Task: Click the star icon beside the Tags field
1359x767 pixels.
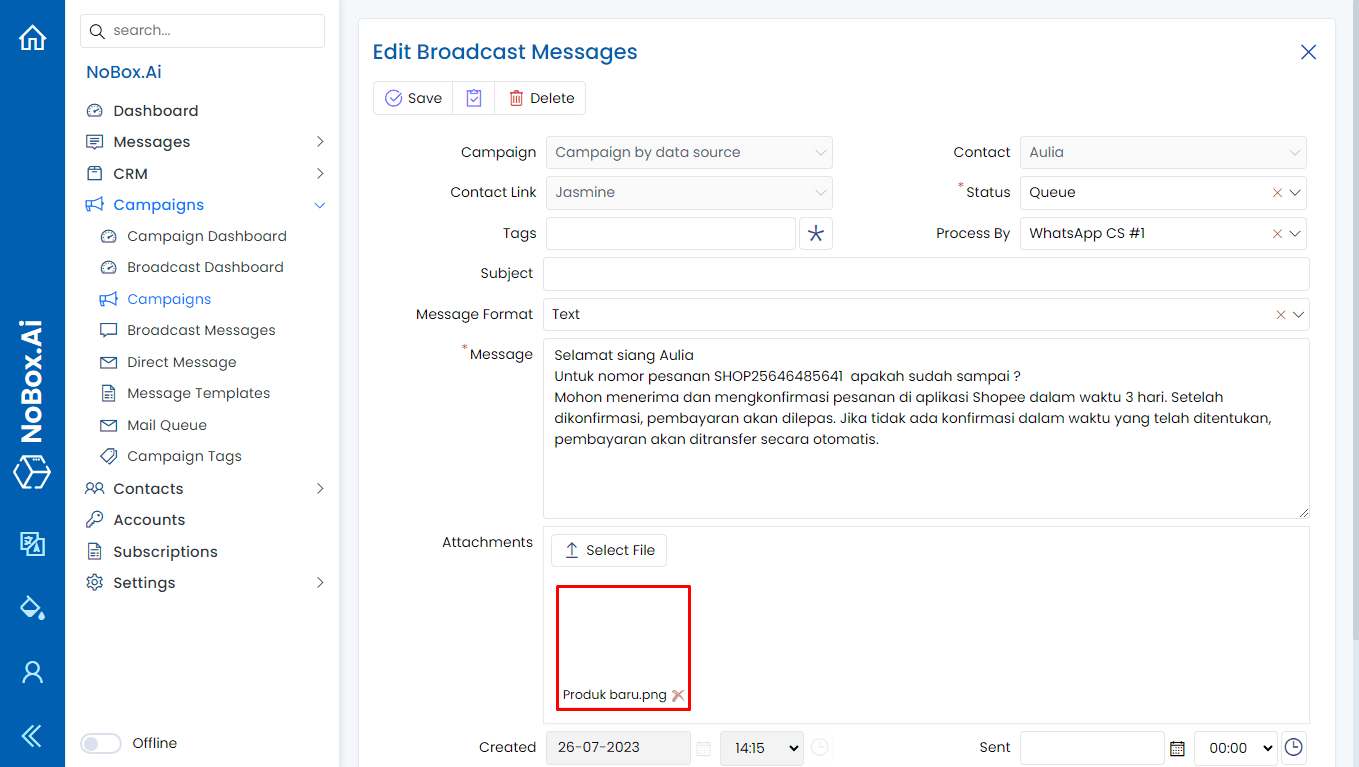Action: [x=815, y=233]
